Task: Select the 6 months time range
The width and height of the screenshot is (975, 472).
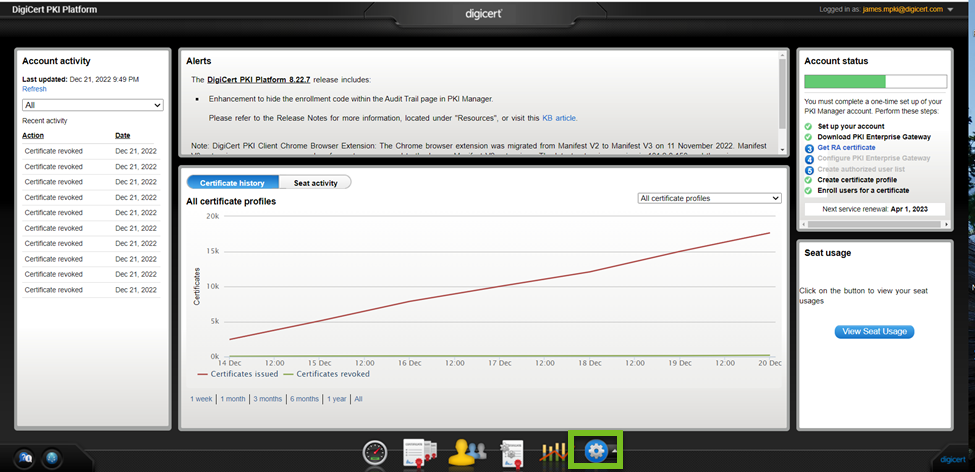Action: pyautogui.click(x=304, y=399)
